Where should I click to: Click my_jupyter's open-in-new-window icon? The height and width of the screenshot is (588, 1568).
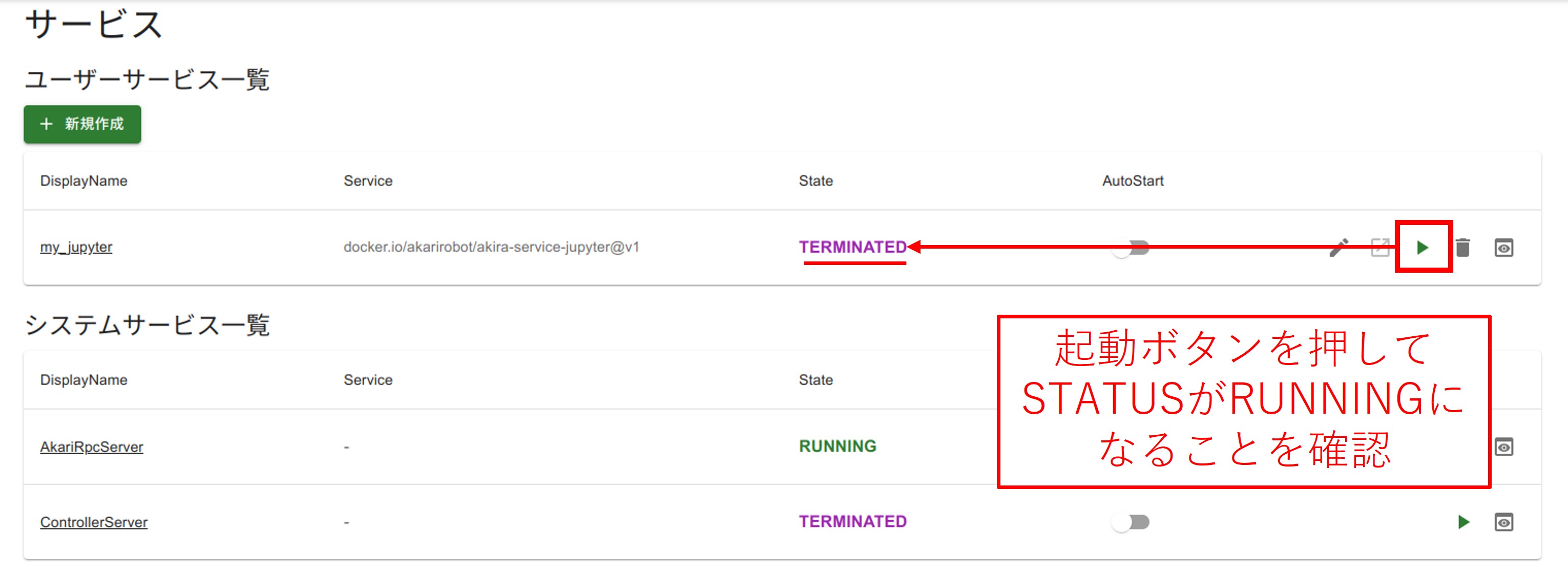click(1379, 248)
